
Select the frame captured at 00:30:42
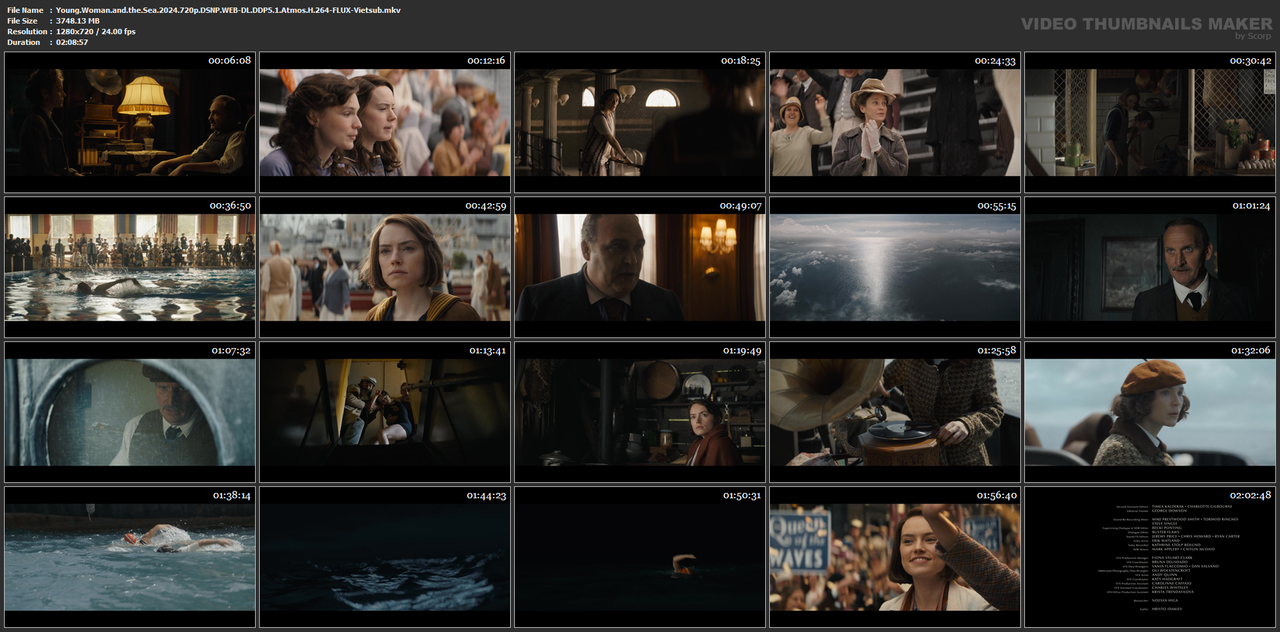1150,122
